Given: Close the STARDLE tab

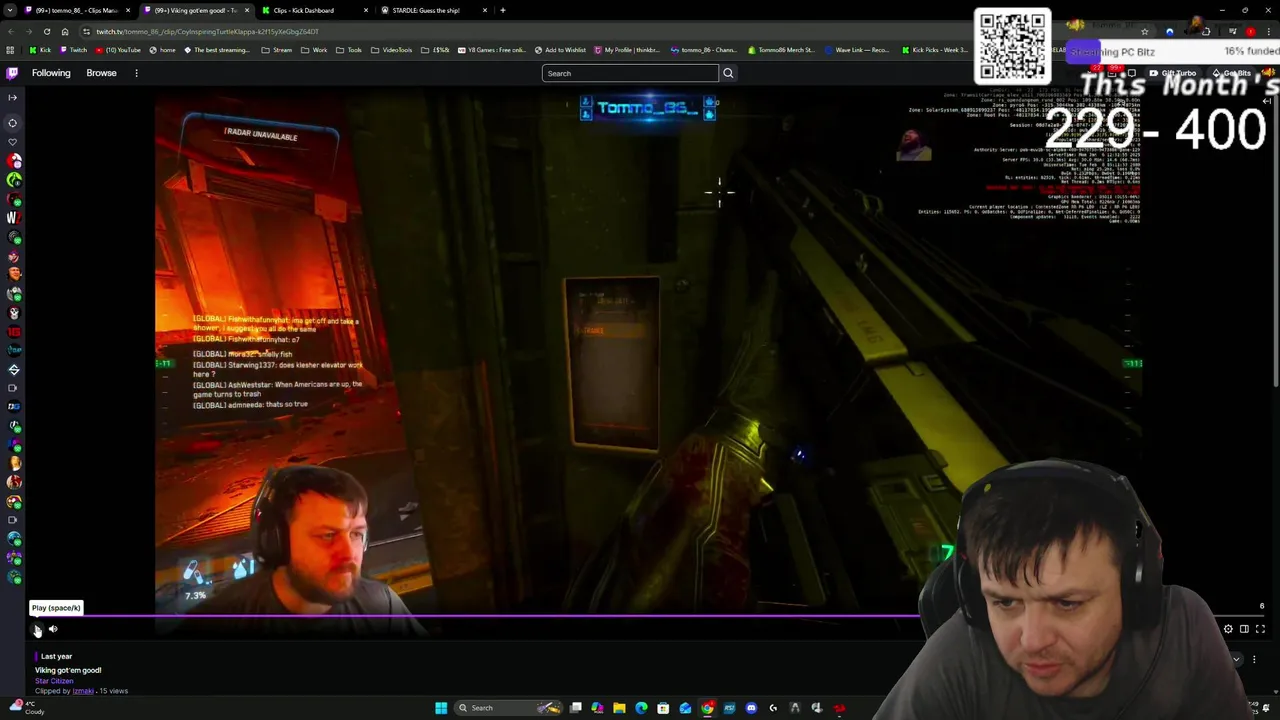Looking at the screenshot, I should (x=485, y=10).
